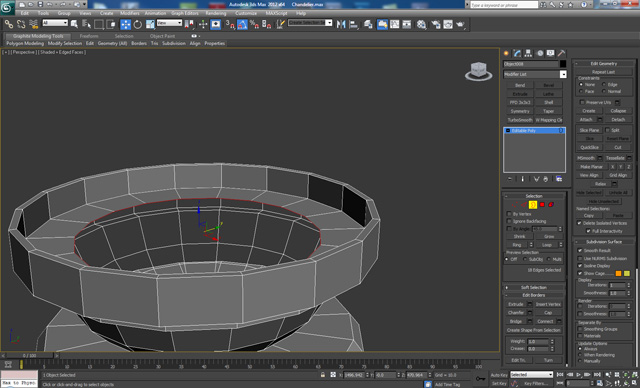Click the TurboSmooth modifier button
This screenshot has height=388, width=640.
[520, 120]
